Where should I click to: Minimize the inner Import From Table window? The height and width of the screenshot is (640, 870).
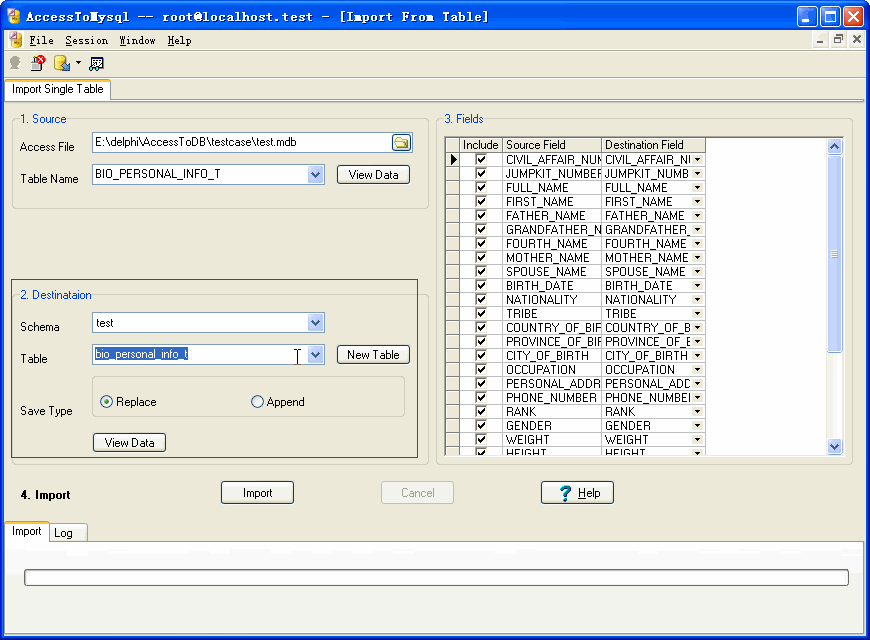coord(820,39)
